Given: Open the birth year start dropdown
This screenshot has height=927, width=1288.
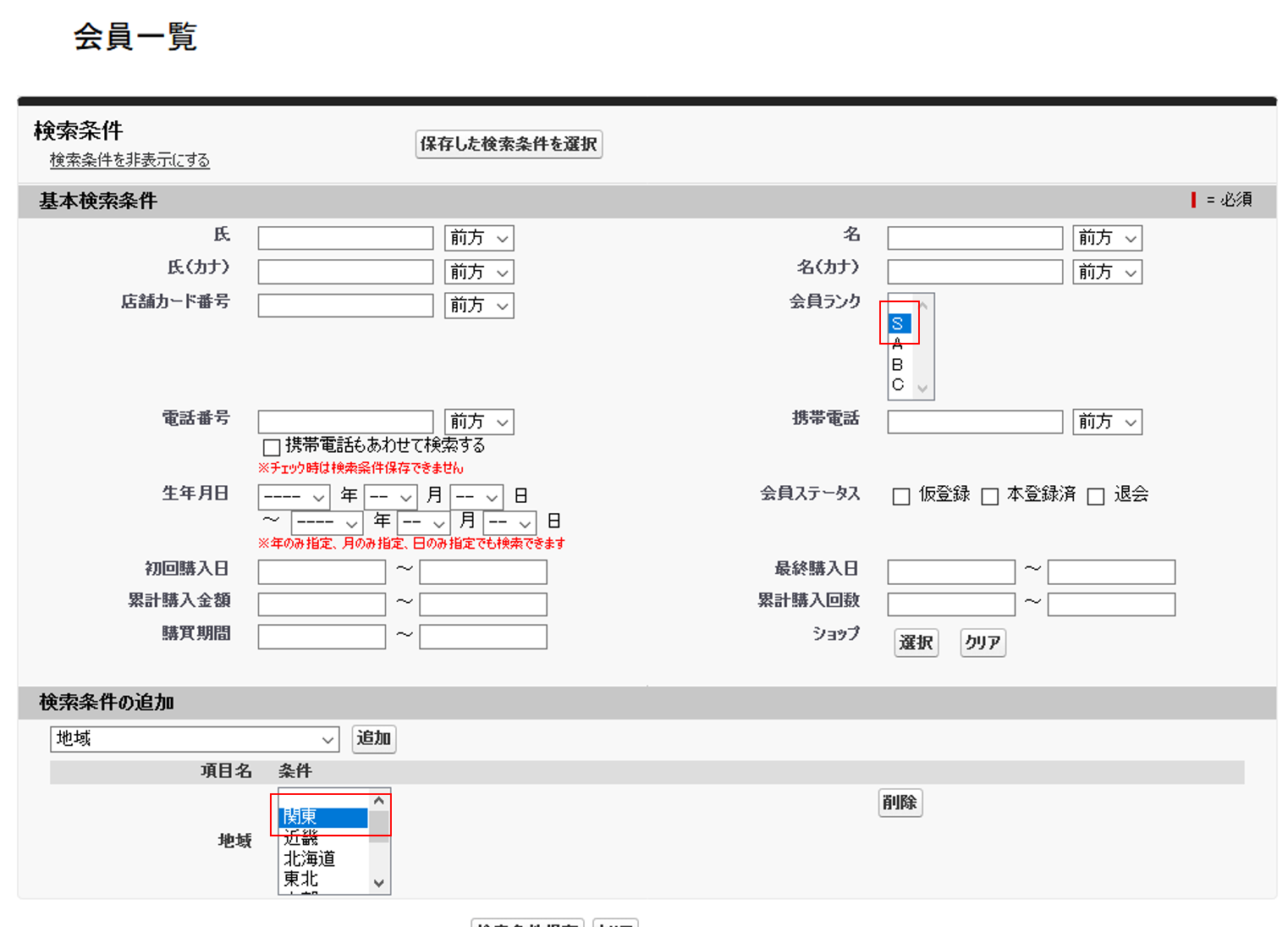Looking at the screenshot, I should click(x=294, y=497).
